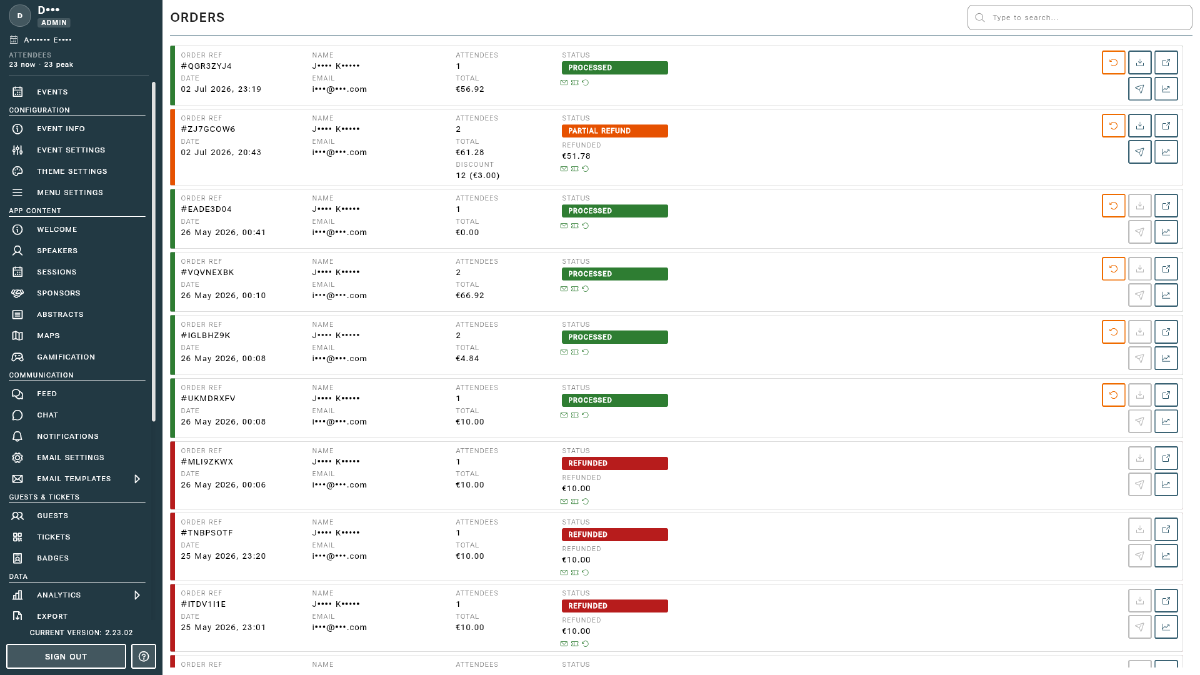
Task: Click the Type to search input field
Action: tap(1080, 18)
